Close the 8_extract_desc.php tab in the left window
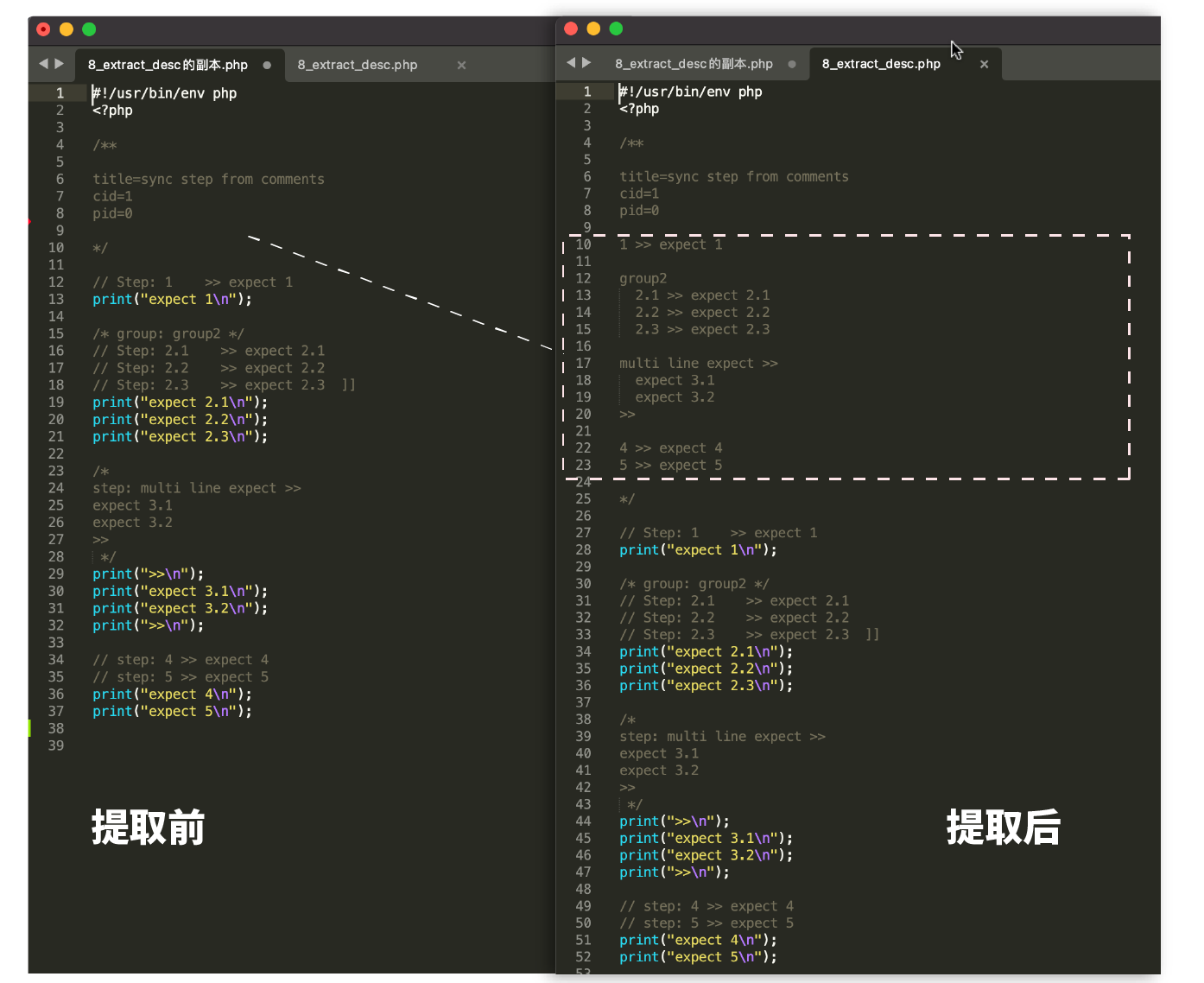 click(x=461, y=65)
